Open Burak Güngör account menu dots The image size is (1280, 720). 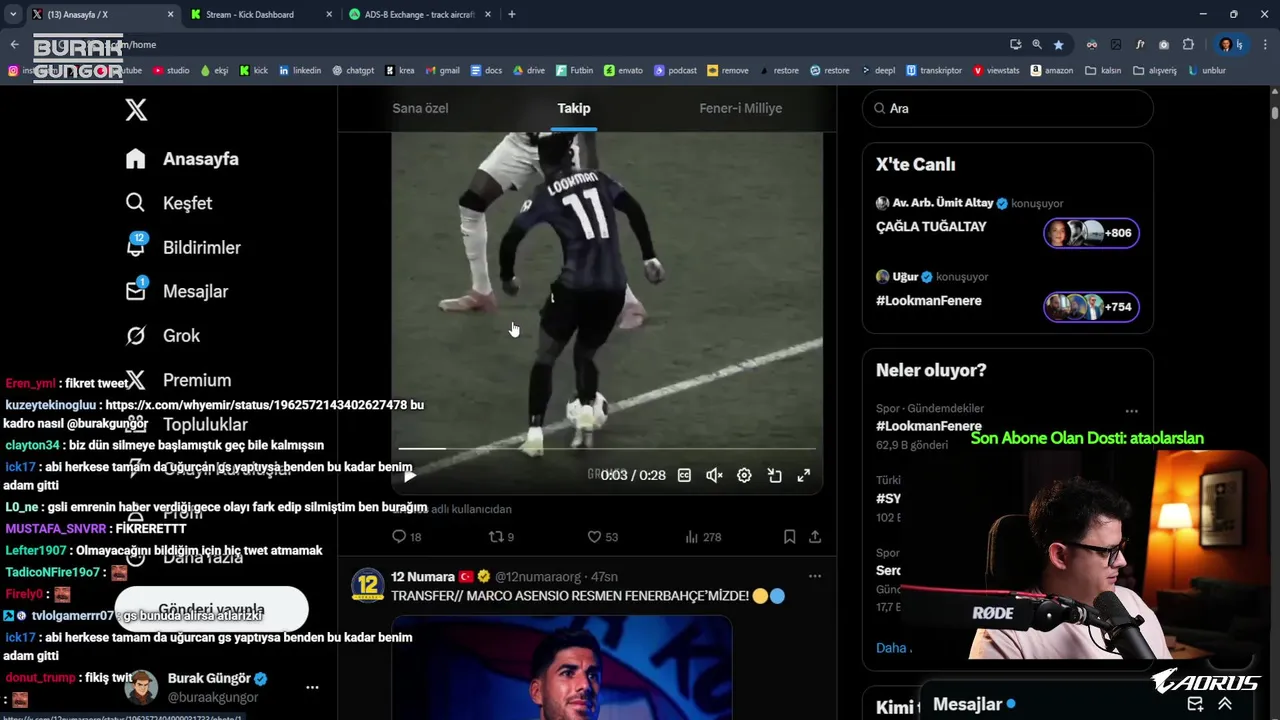312,688
